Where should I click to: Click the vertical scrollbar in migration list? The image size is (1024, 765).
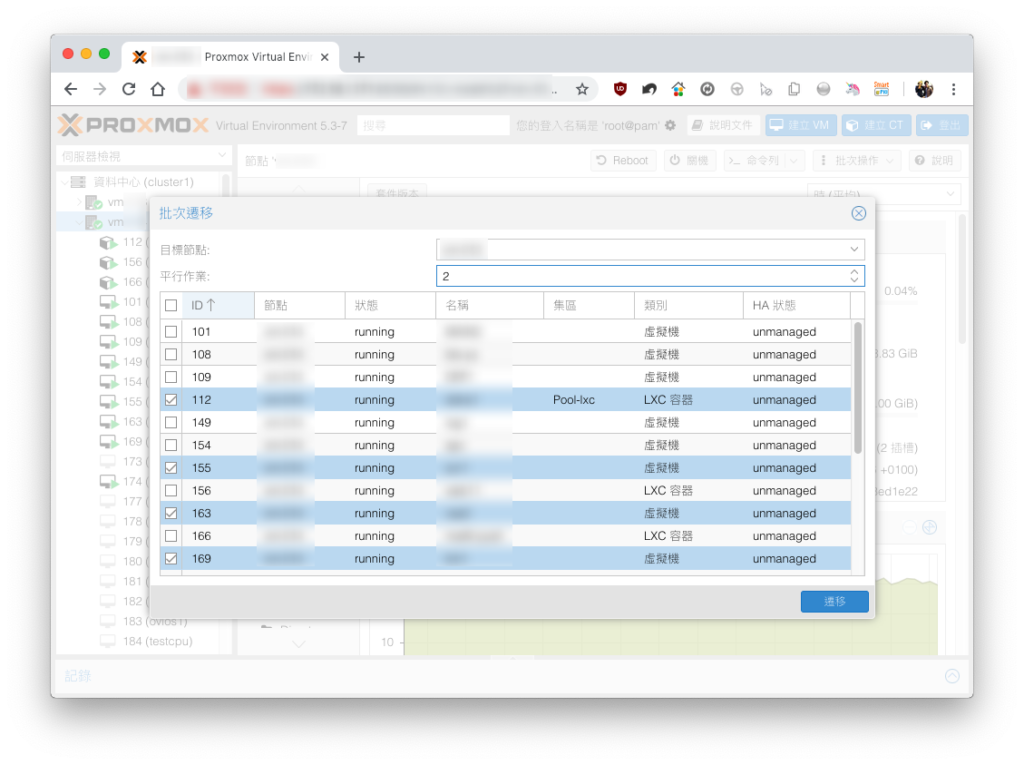tap(857, 387)
